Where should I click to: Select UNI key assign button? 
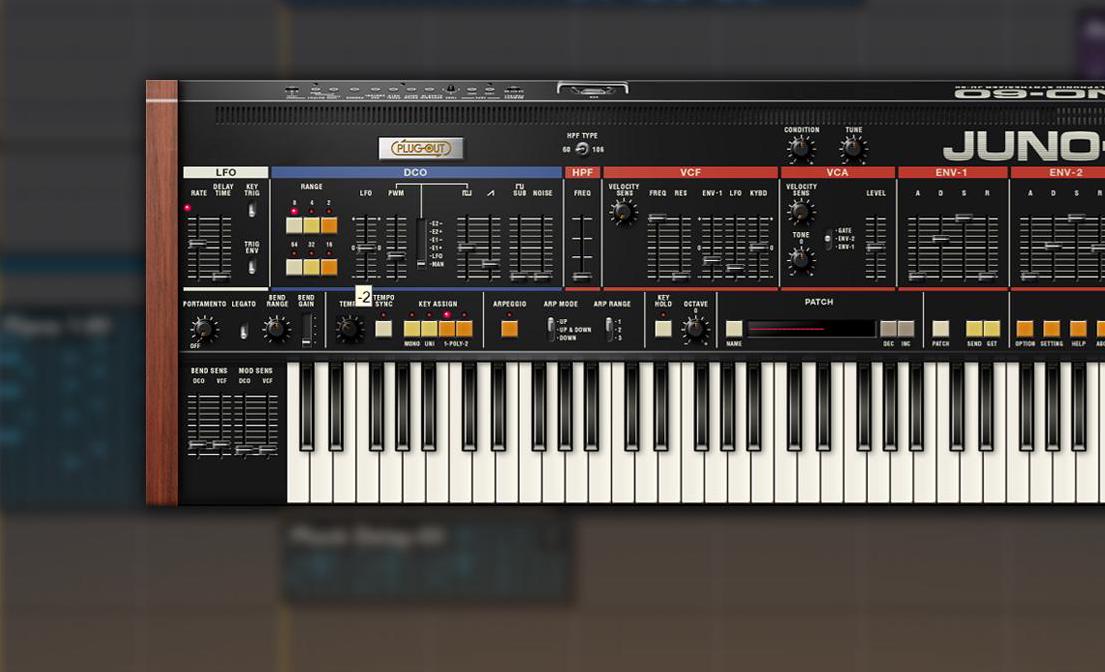pos(429,328)
